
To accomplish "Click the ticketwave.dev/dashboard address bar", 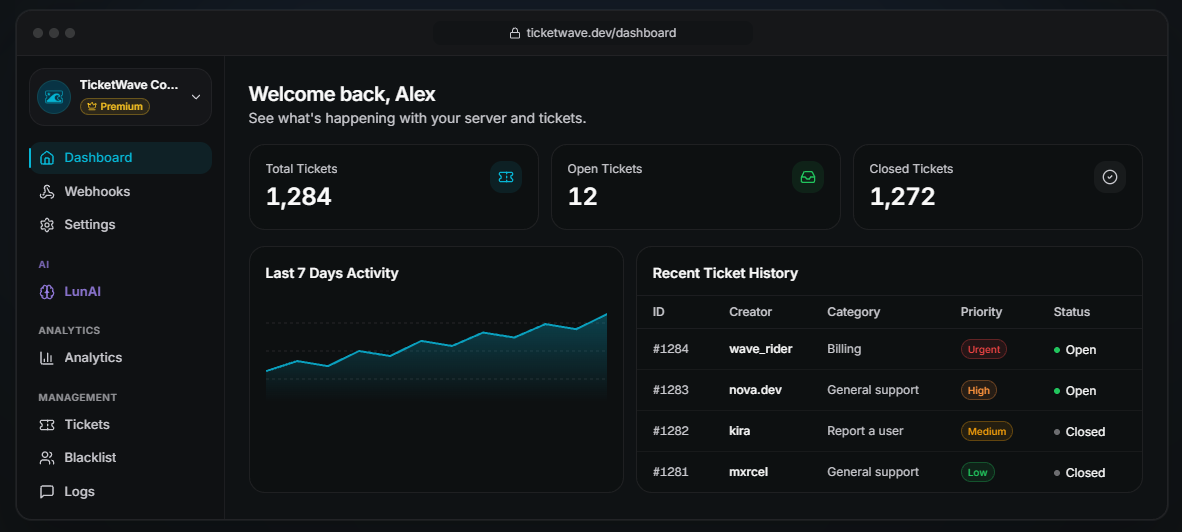I will 593,33.
